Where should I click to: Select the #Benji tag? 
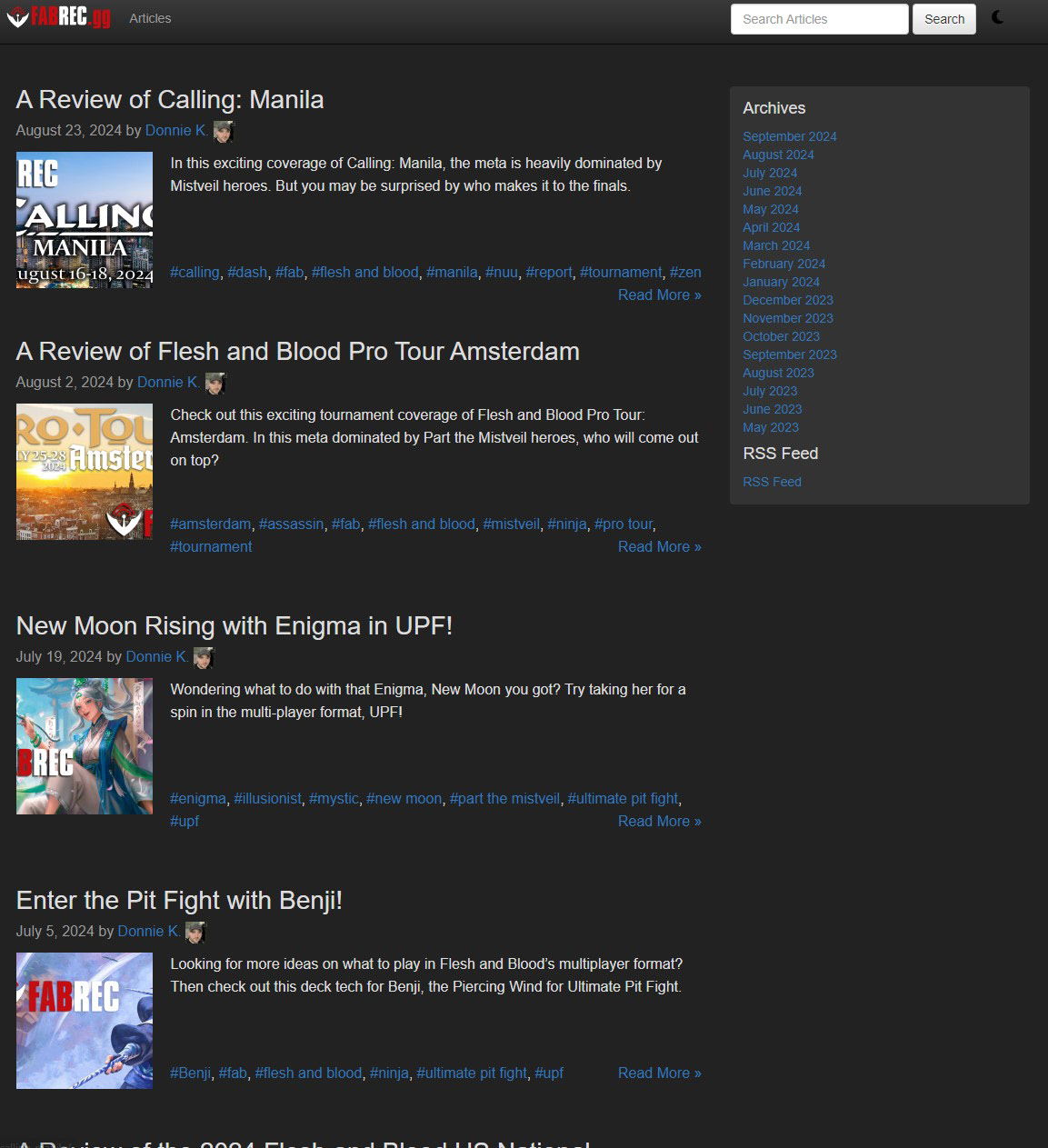(191, 1073)
